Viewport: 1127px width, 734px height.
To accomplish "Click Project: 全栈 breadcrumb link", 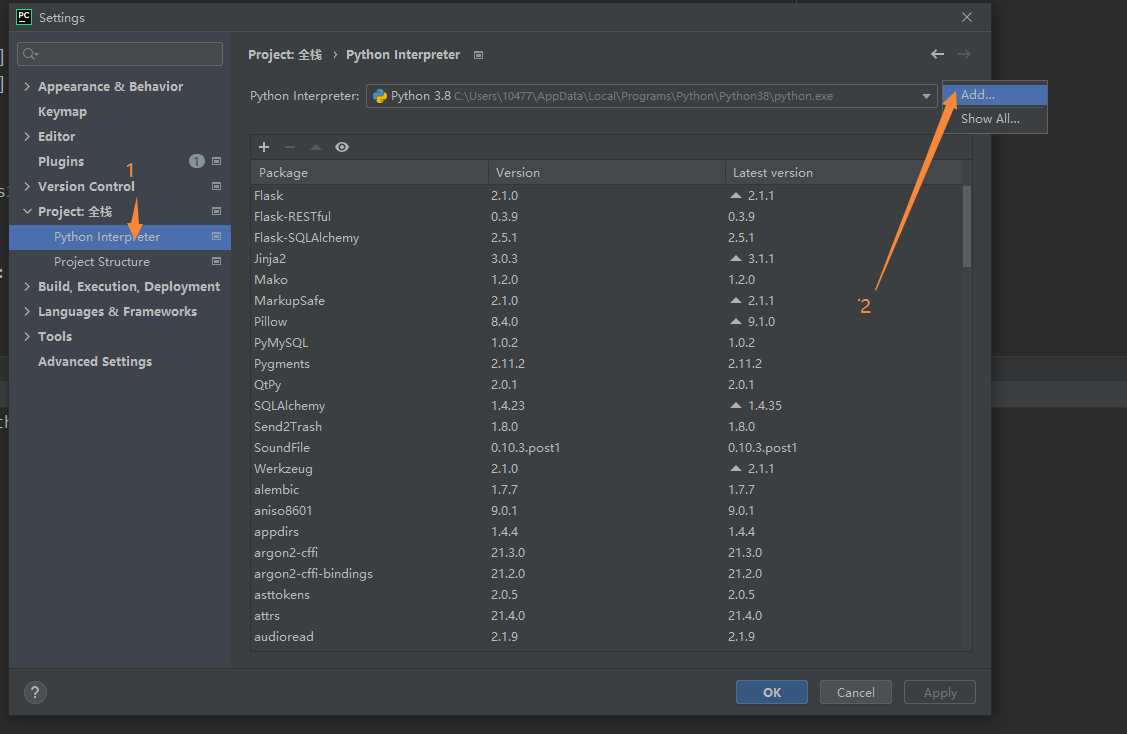I will 285,55.
